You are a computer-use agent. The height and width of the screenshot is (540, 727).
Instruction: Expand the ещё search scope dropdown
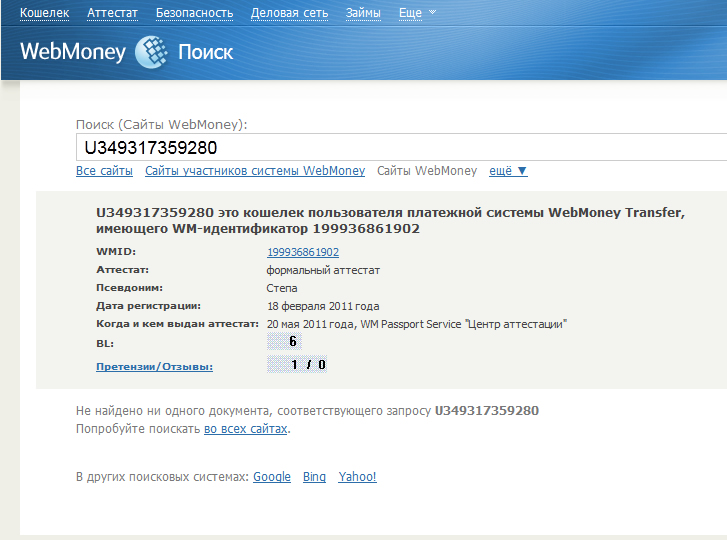508,171
